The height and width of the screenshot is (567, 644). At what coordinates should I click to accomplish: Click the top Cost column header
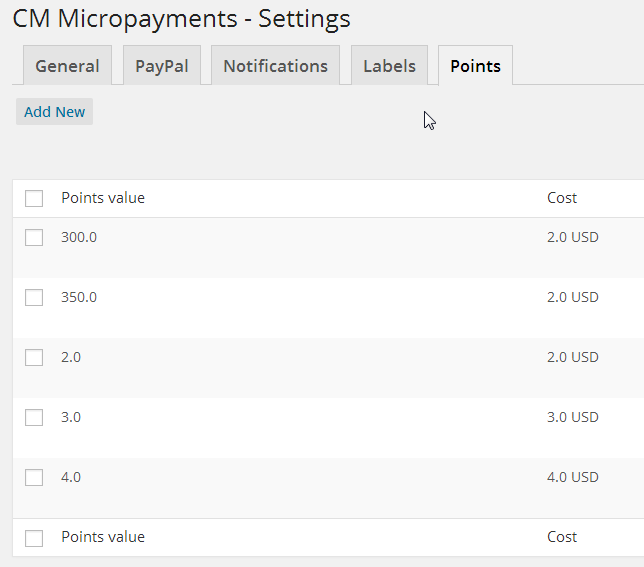point(562,198)
